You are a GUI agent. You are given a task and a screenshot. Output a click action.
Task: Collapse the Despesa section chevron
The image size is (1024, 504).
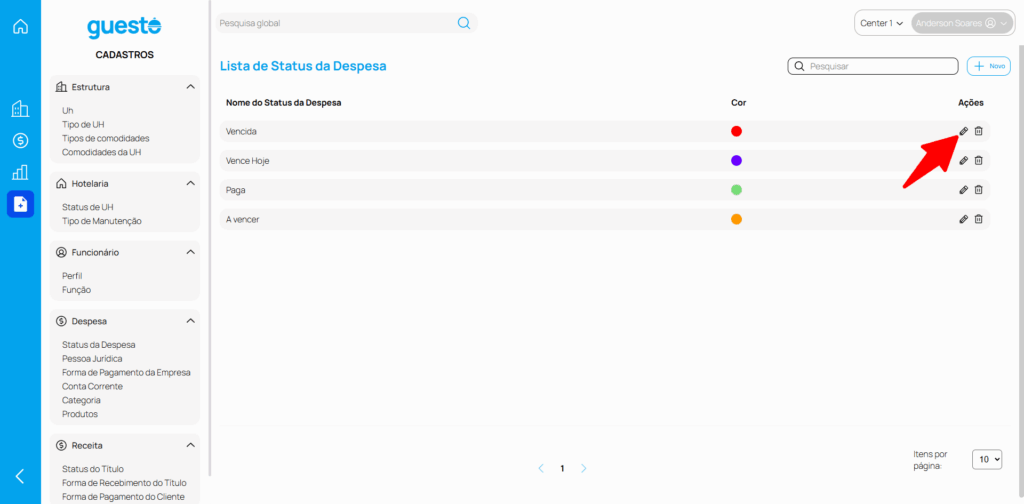click(190, 321)
